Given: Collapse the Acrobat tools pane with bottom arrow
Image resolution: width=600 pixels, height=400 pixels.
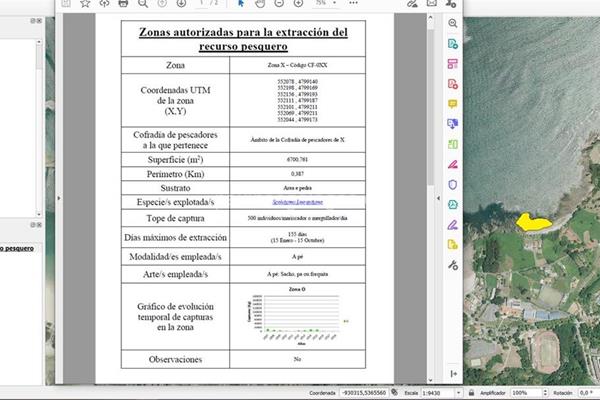Looking at the screenshot, I should [x=453, y=374].
